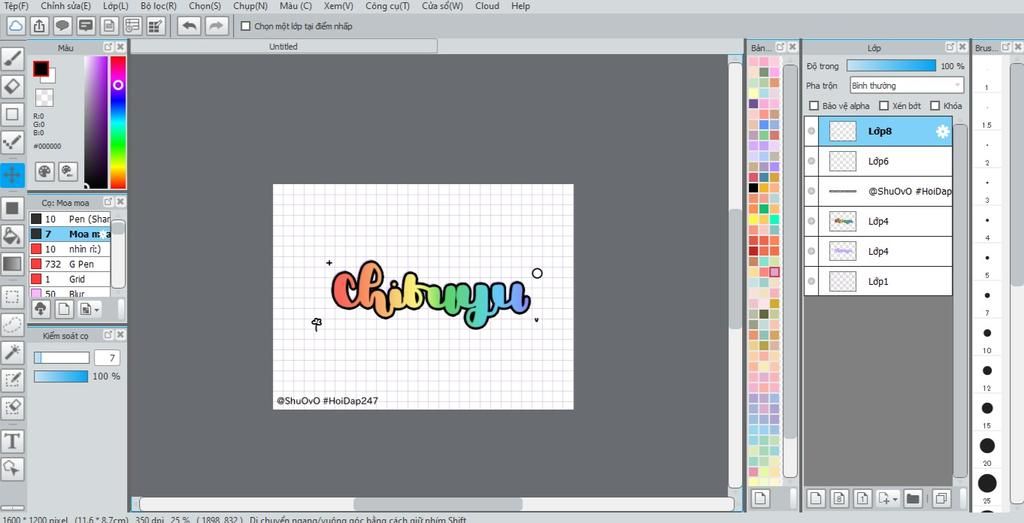This screenshot has width=1024, height=523.
Task: Add a 1-bit layer
Action: click(863, 499)
